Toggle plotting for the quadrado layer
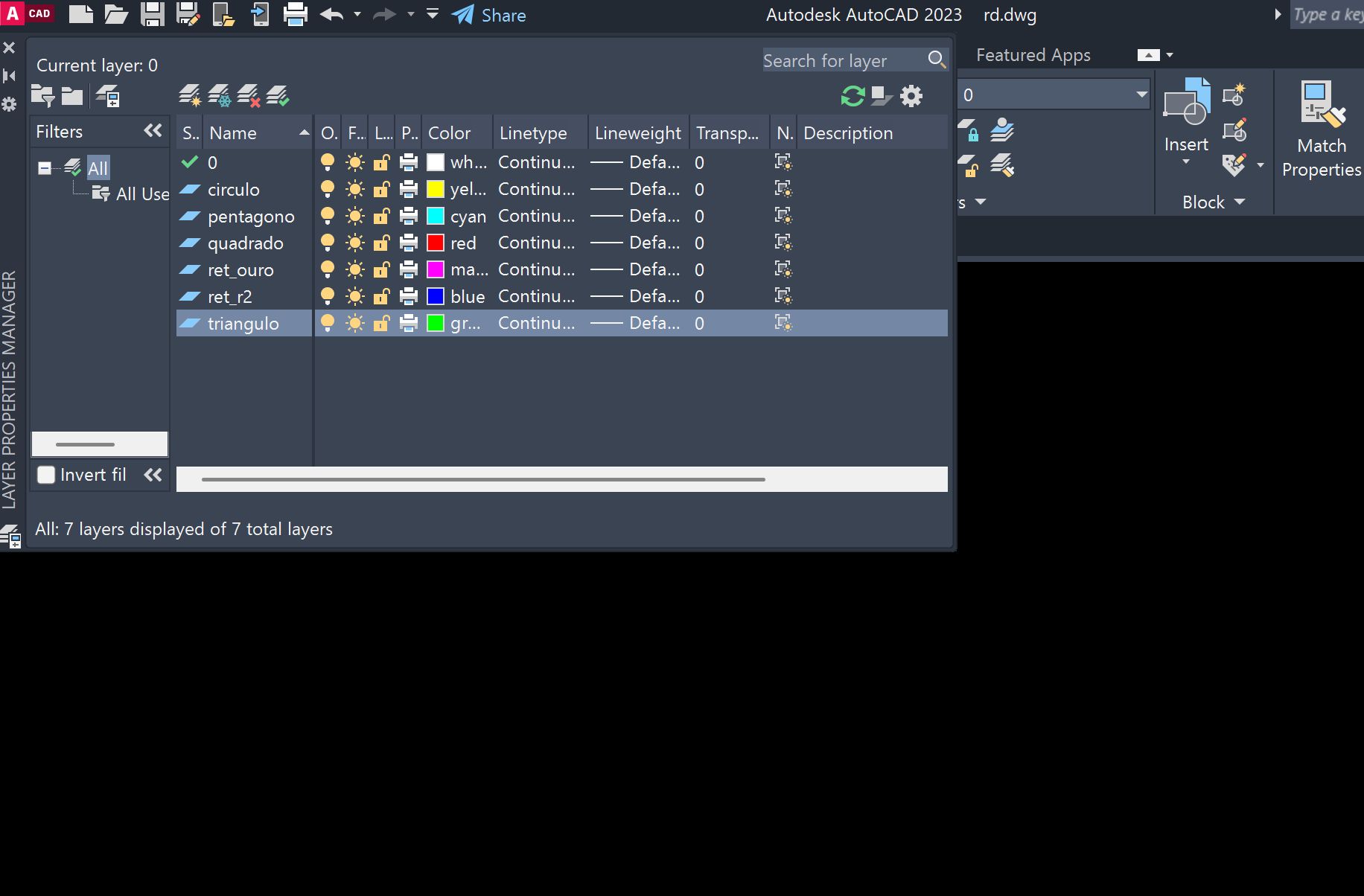Viewport: 1364px width, 896px height. (x=409, y=243)
